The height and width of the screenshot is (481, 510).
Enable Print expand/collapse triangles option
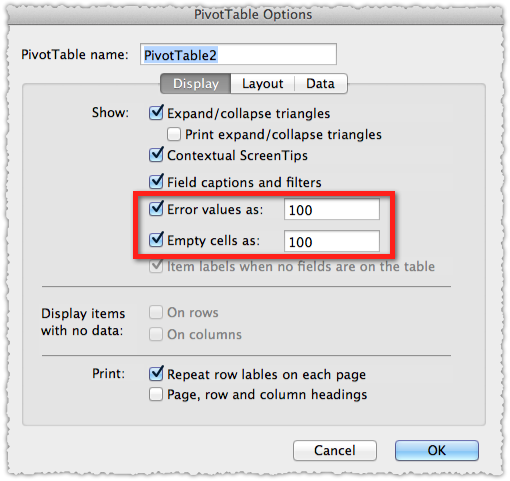click(174, 134)
